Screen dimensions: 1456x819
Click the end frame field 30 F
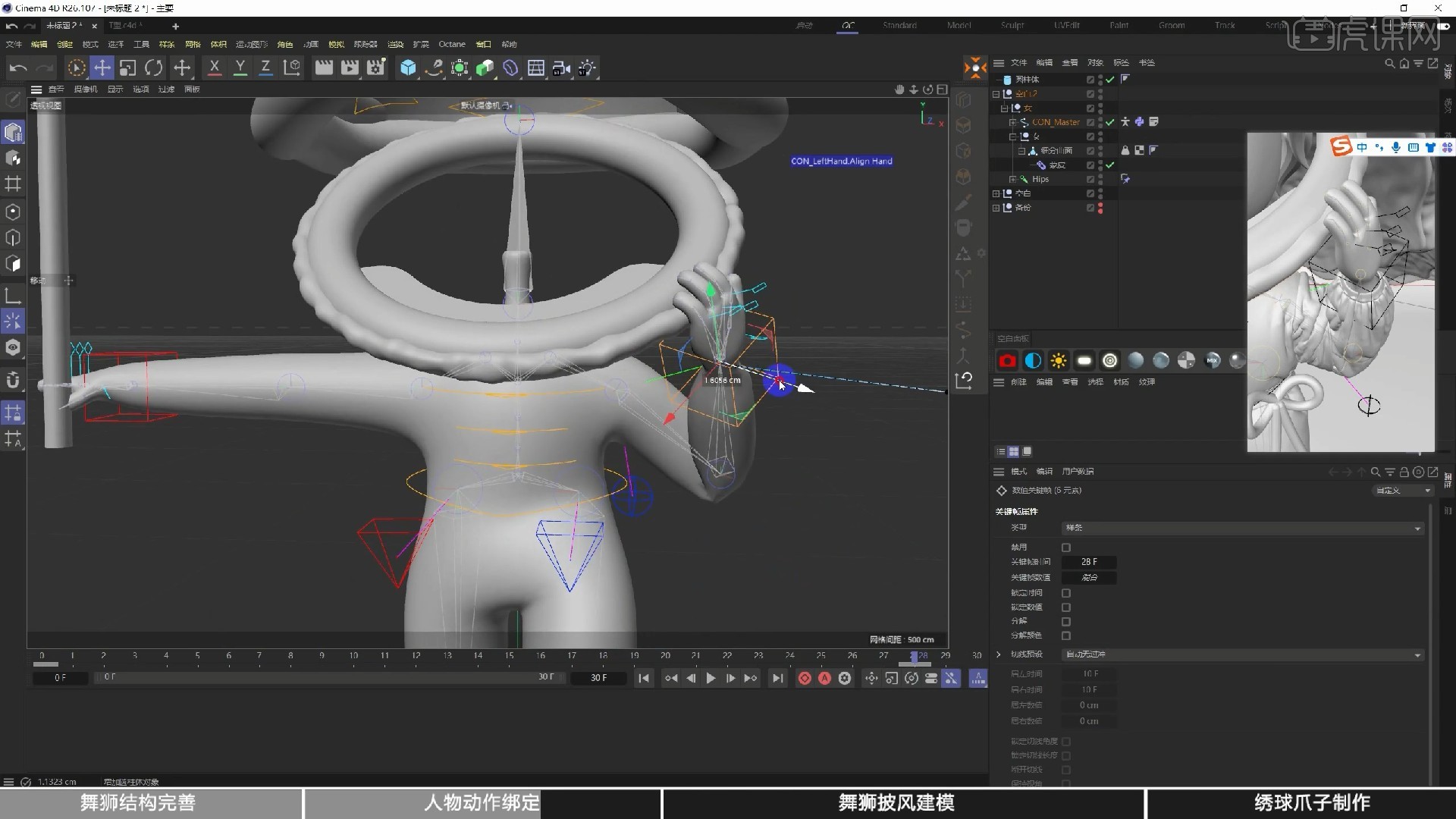click(598, 678)
